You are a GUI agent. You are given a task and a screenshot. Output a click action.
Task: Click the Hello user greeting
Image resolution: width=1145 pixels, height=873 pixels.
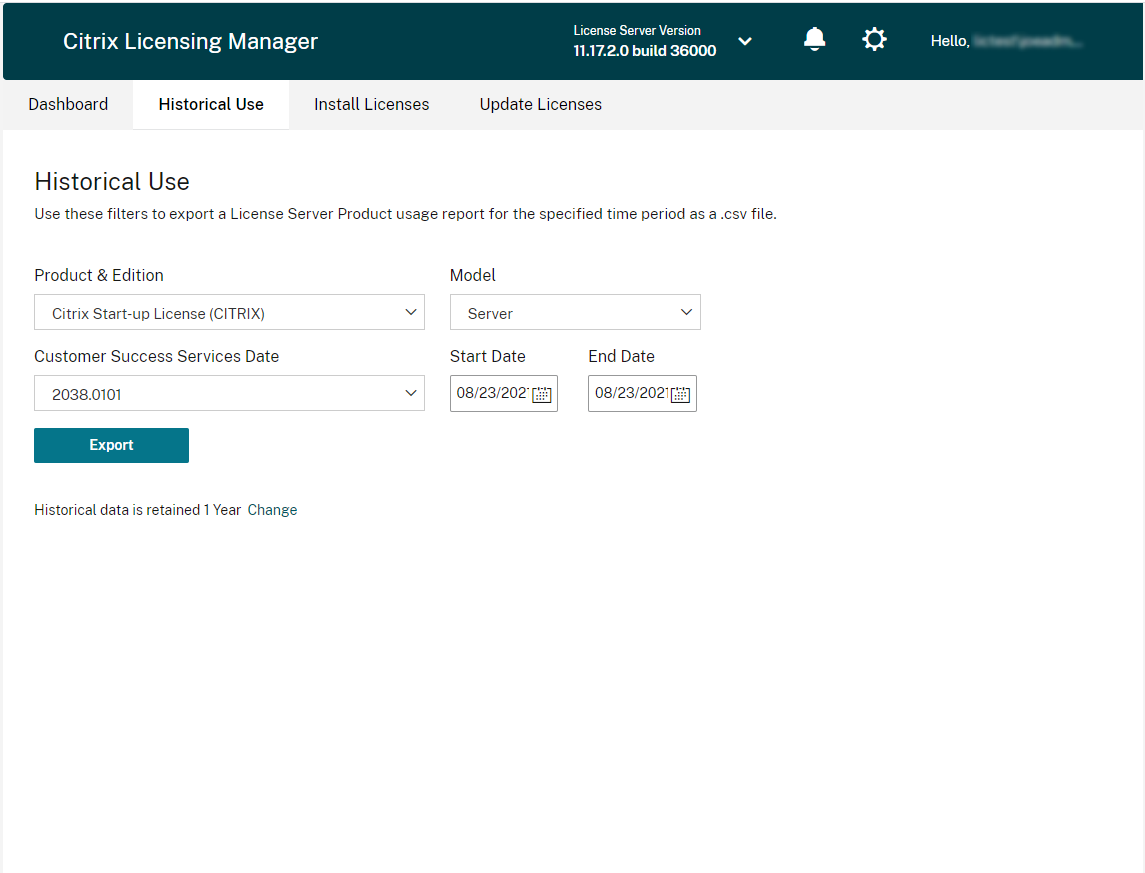click(x=1006, y=41)
